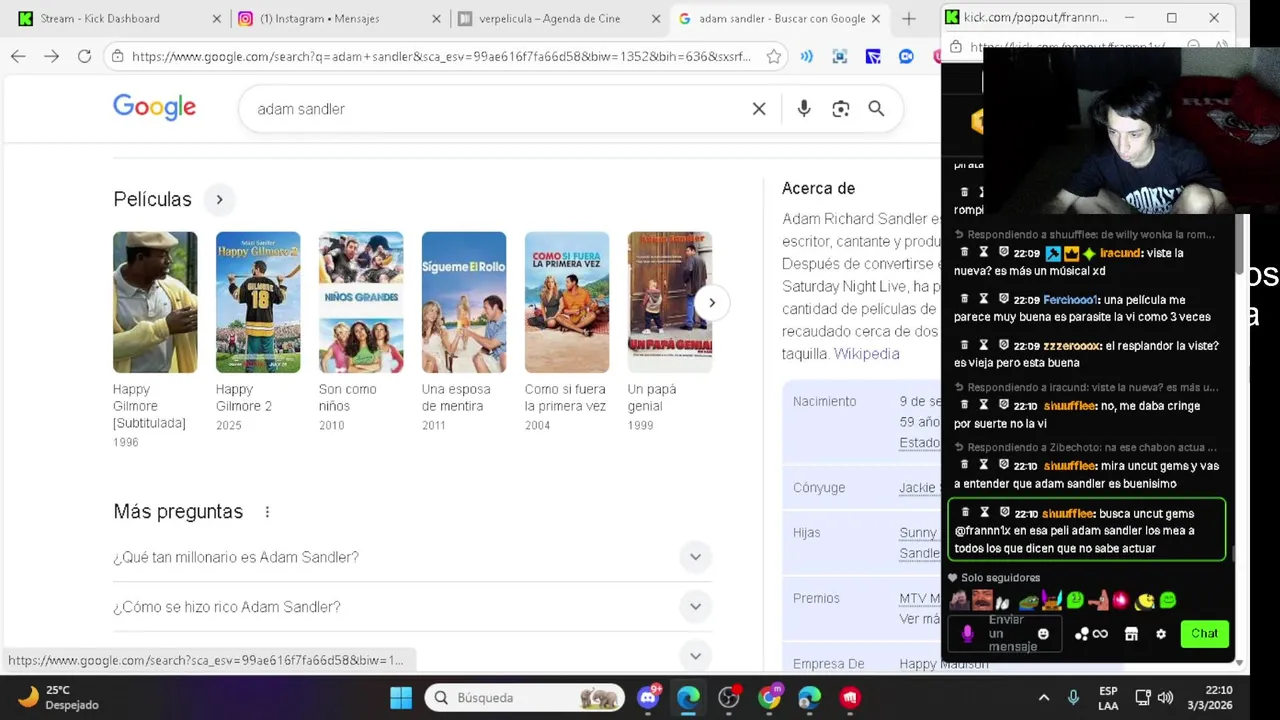The width and height of the screenshot is (1280, 720).
Task: Open a new browser tab
Action: tap(908, 18)
